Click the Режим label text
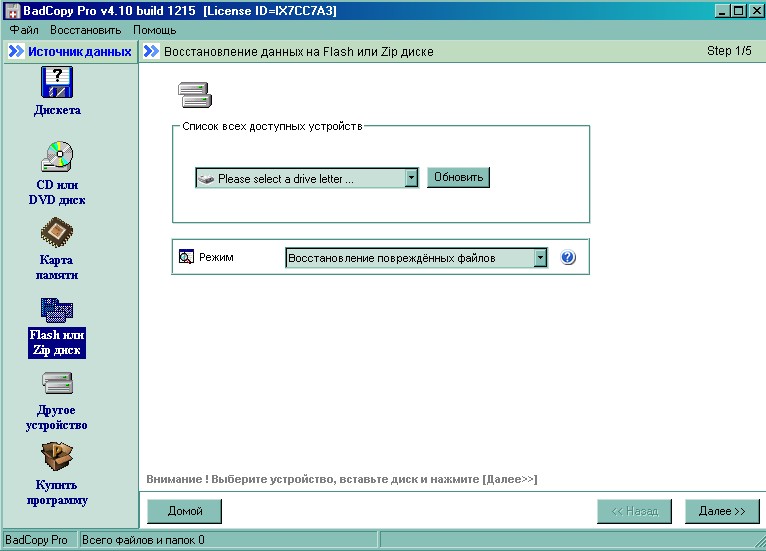 point(216,257)
